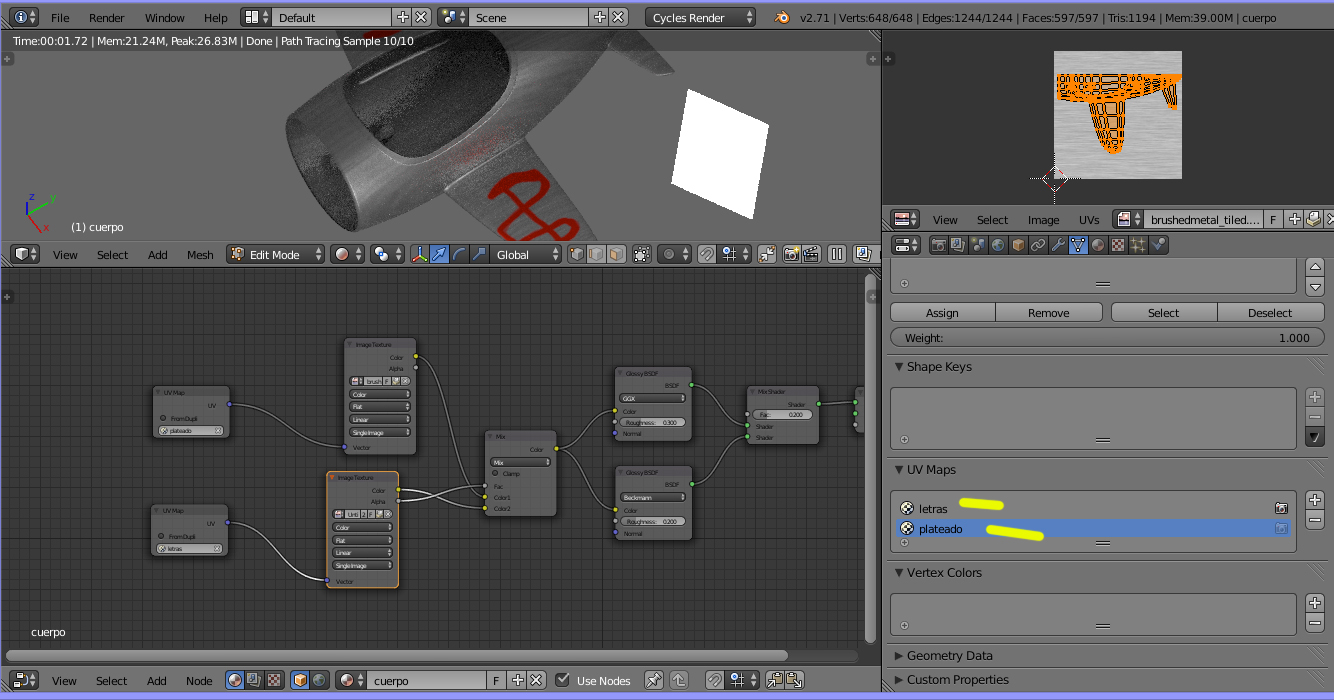Click the OpenGL render image camera icon
Viewport: 1334px width, 700px height.
(791, 254)
